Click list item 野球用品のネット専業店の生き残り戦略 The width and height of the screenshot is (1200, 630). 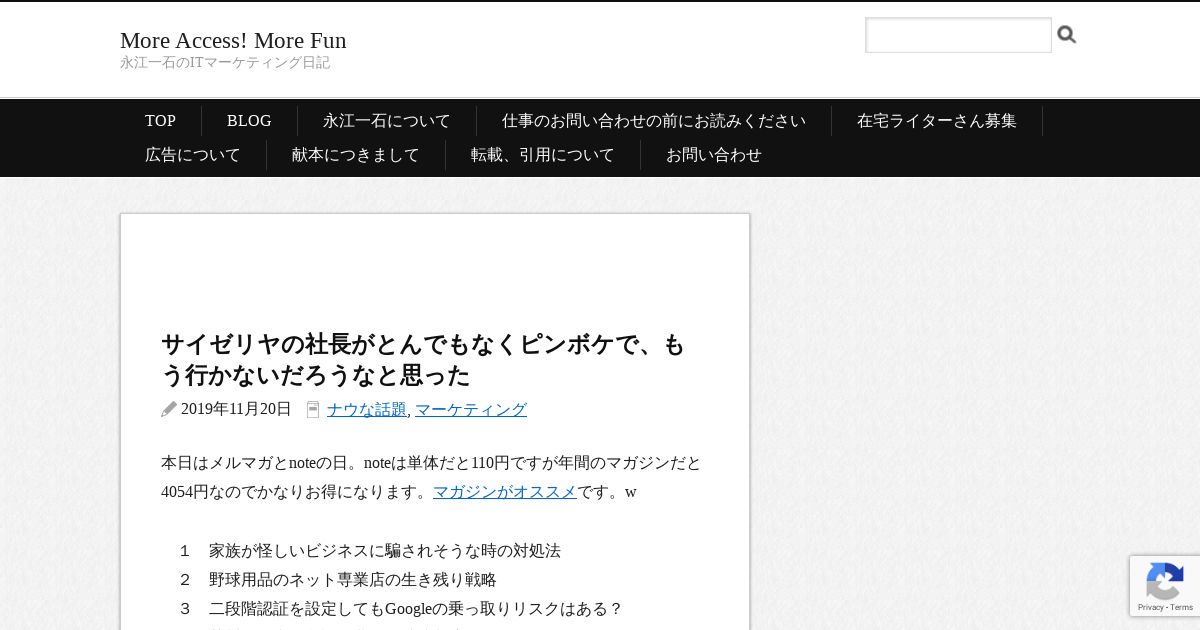pos(353,580)
